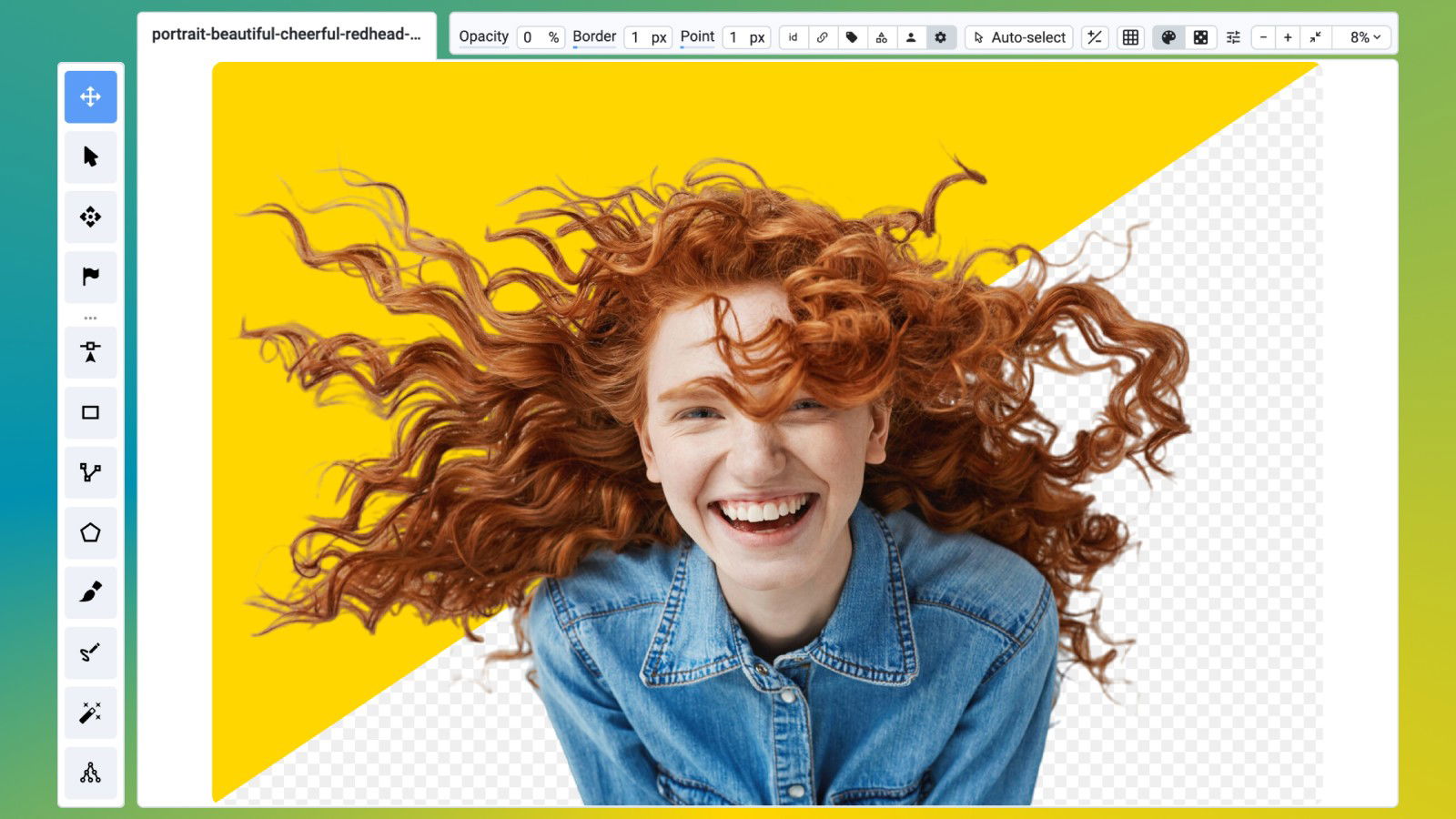The height and width of the screenshot is (819, 1456).
Task: Open the sliders adjustment settings icon
Action: (x=1233, y=37)
